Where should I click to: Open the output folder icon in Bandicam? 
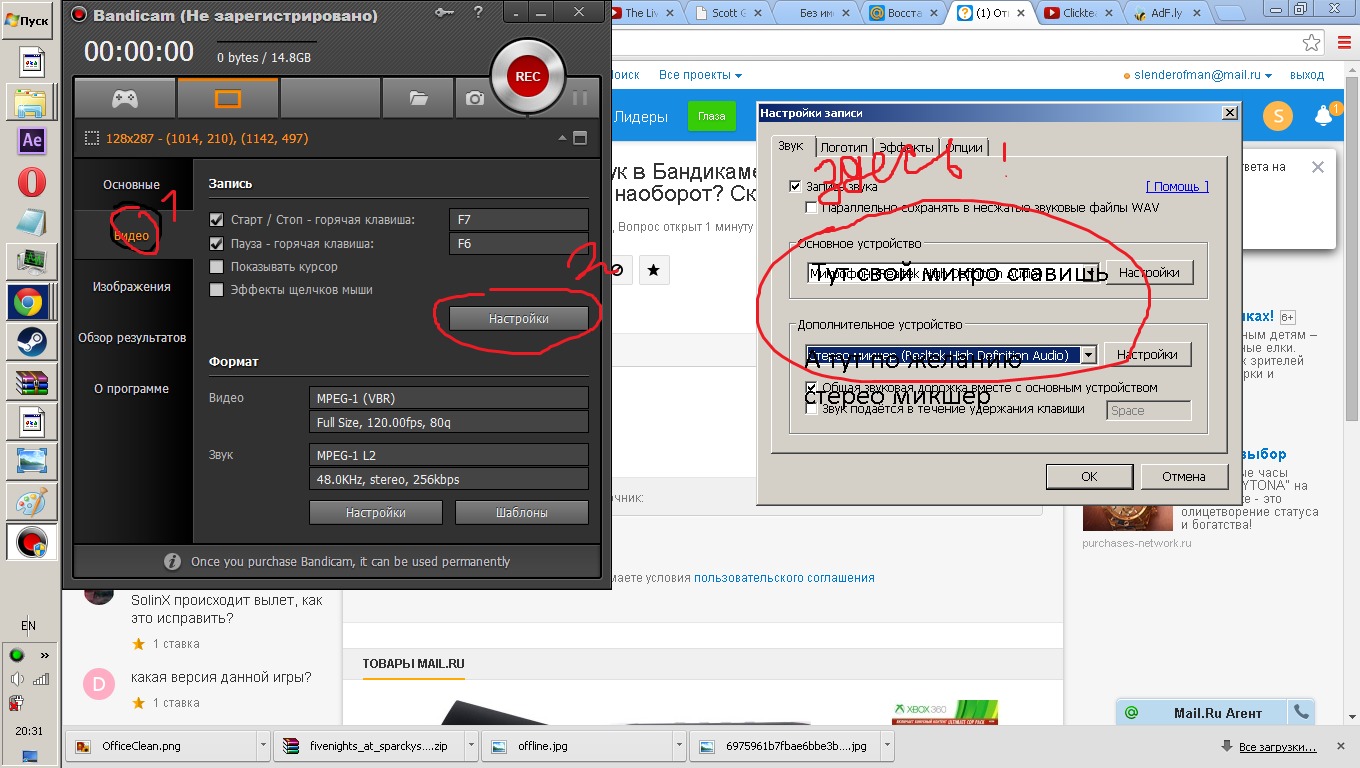(x=418, y=98)
